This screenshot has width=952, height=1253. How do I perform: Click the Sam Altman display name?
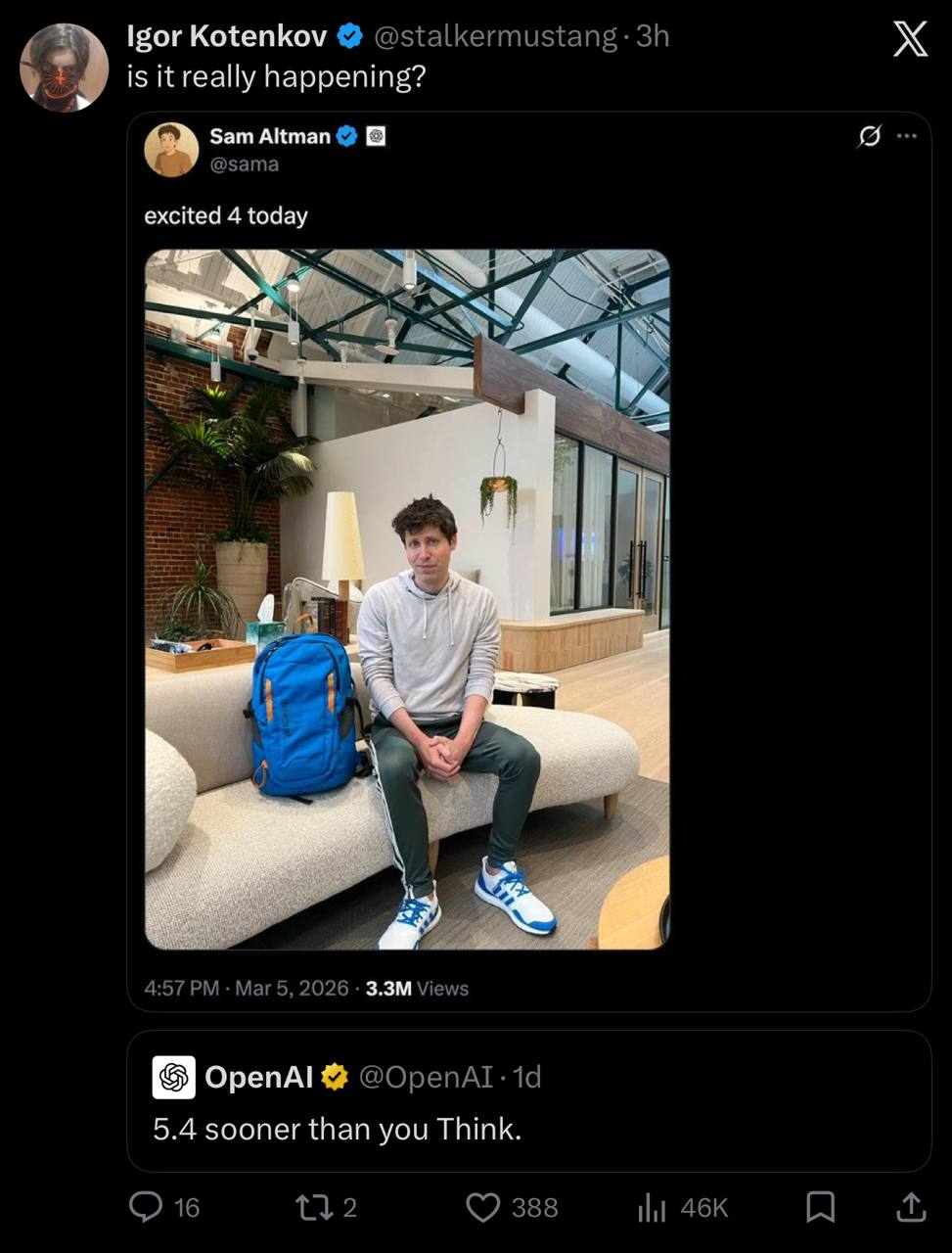pos(270,136)
